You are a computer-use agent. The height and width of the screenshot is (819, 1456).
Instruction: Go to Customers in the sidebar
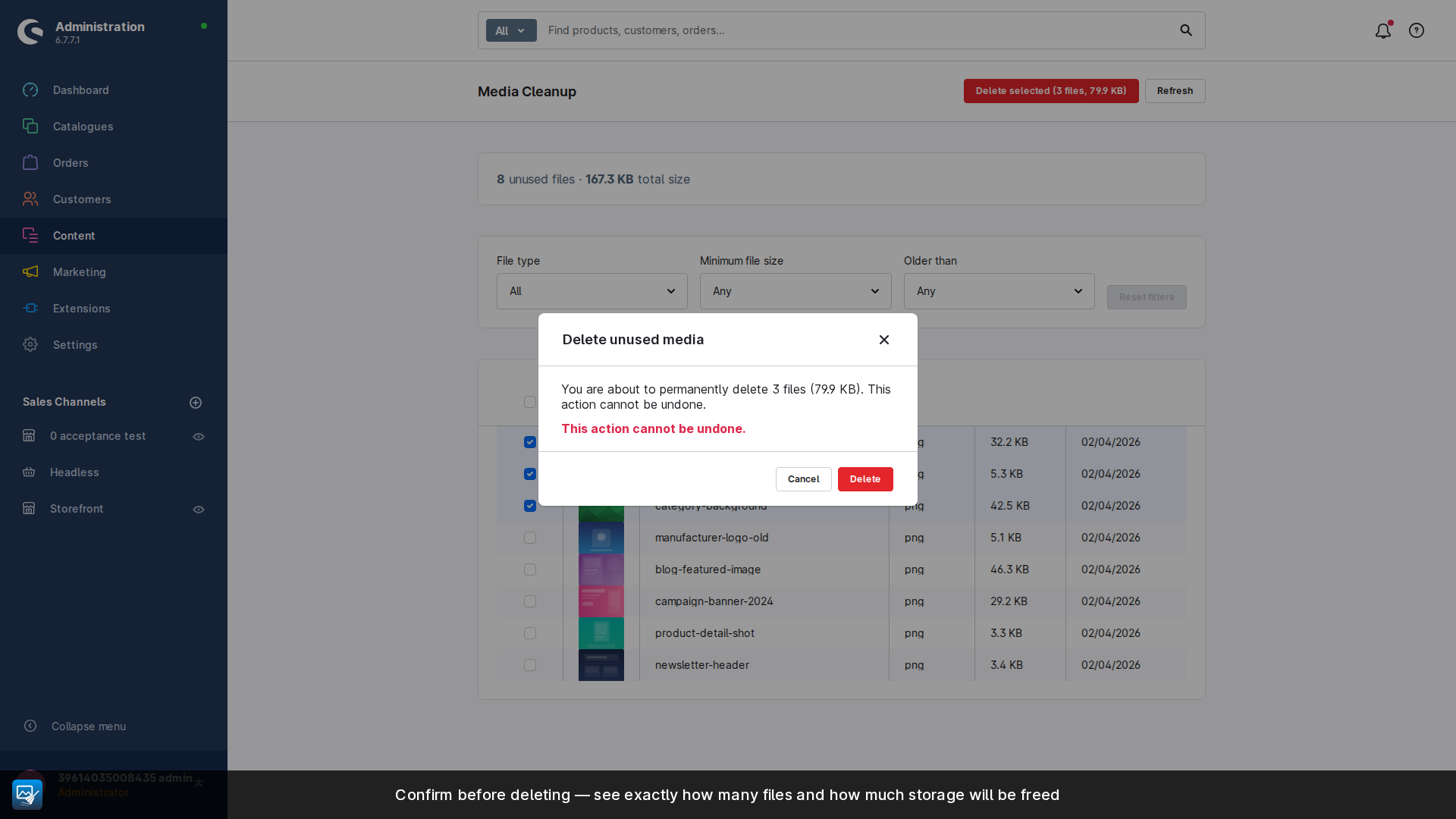pos(82,199)
